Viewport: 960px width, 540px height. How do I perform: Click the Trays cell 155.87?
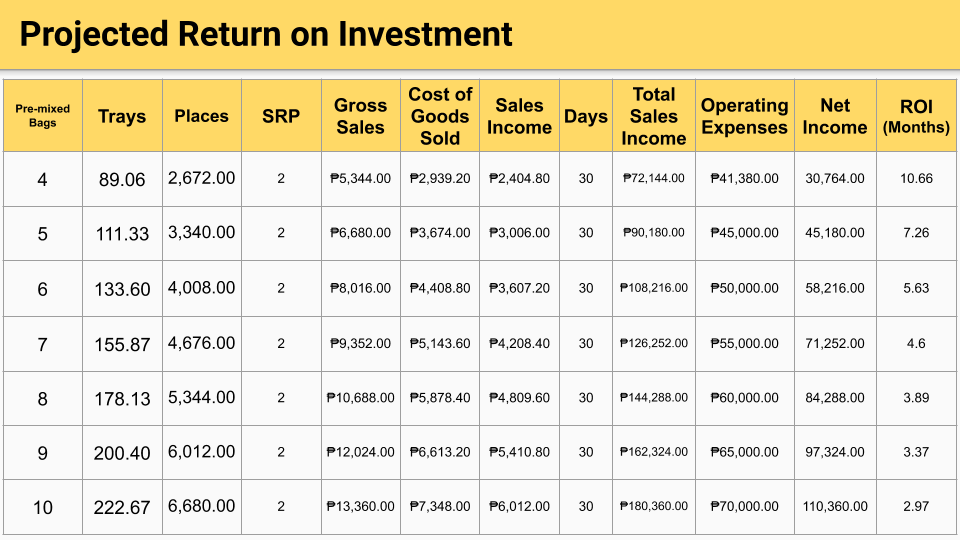pyautogui.click(x=122, y=345)
